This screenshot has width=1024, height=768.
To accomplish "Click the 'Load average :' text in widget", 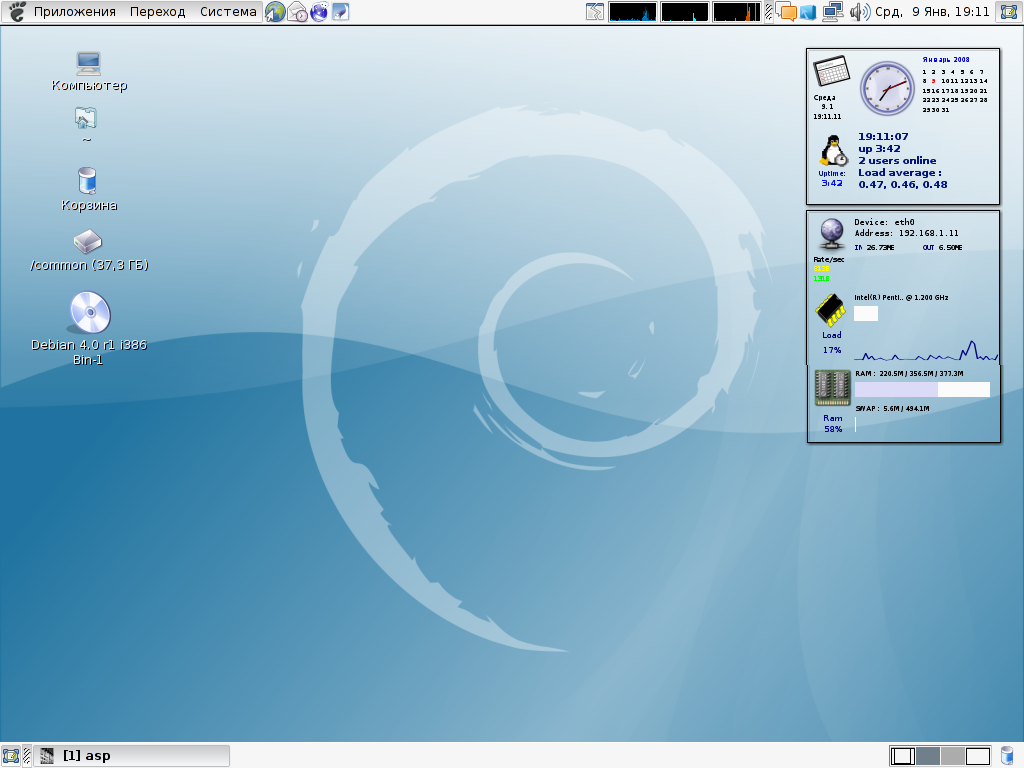I will click(899, 172).
